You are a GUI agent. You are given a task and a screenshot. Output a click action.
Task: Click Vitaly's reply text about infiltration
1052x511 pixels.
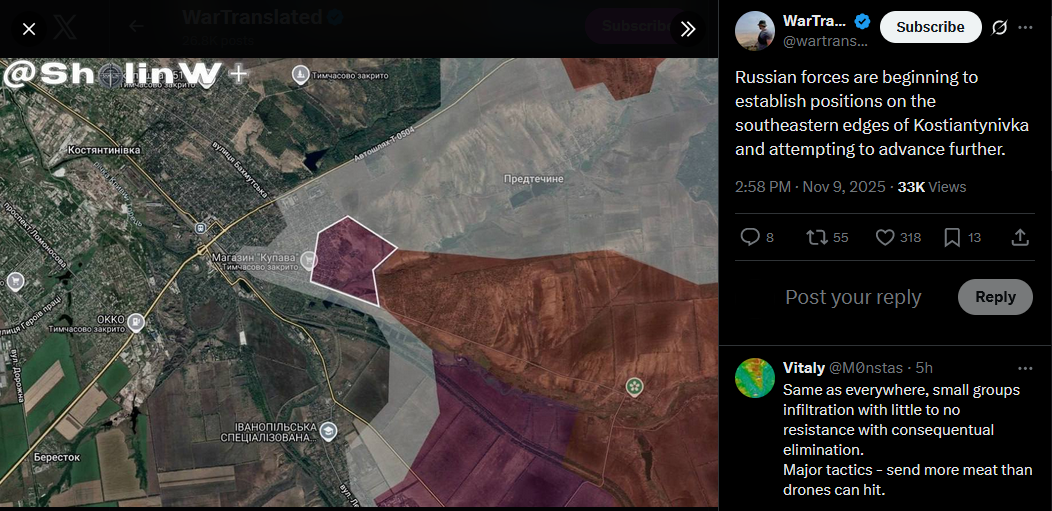[x=908, y=440]
